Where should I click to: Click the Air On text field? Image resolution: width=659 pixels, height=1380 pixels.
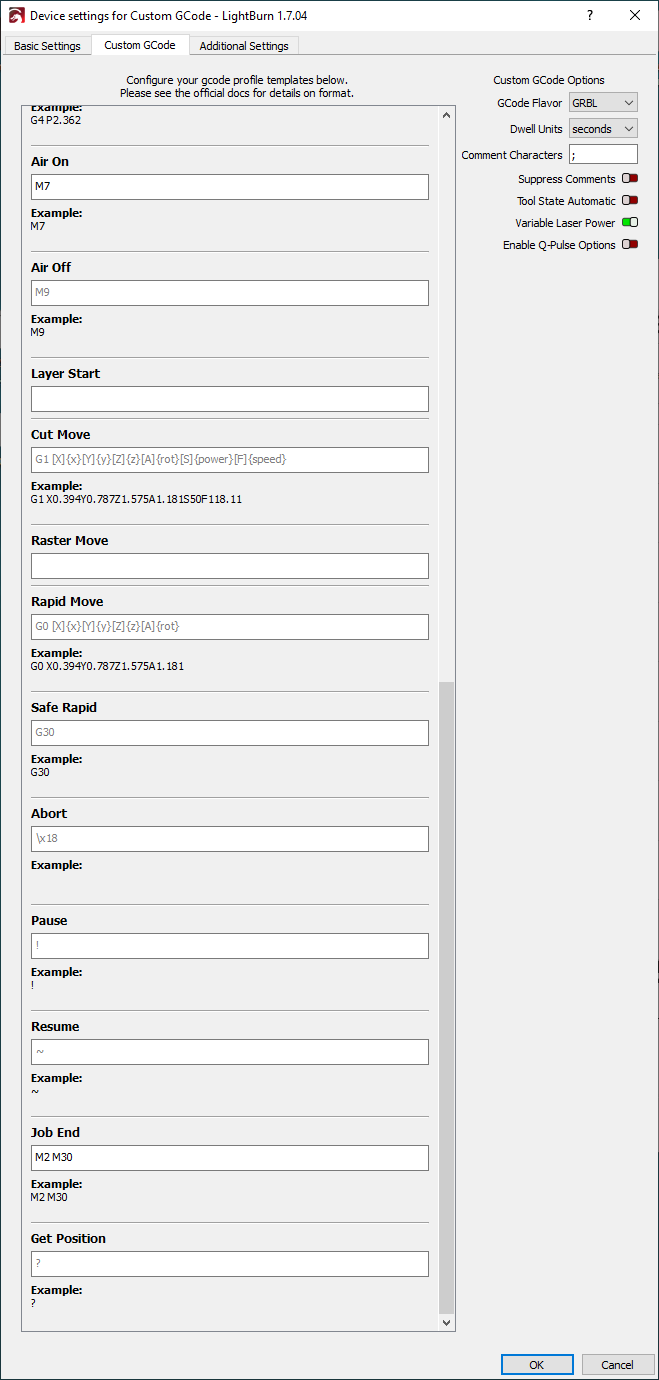click(230, 187)
